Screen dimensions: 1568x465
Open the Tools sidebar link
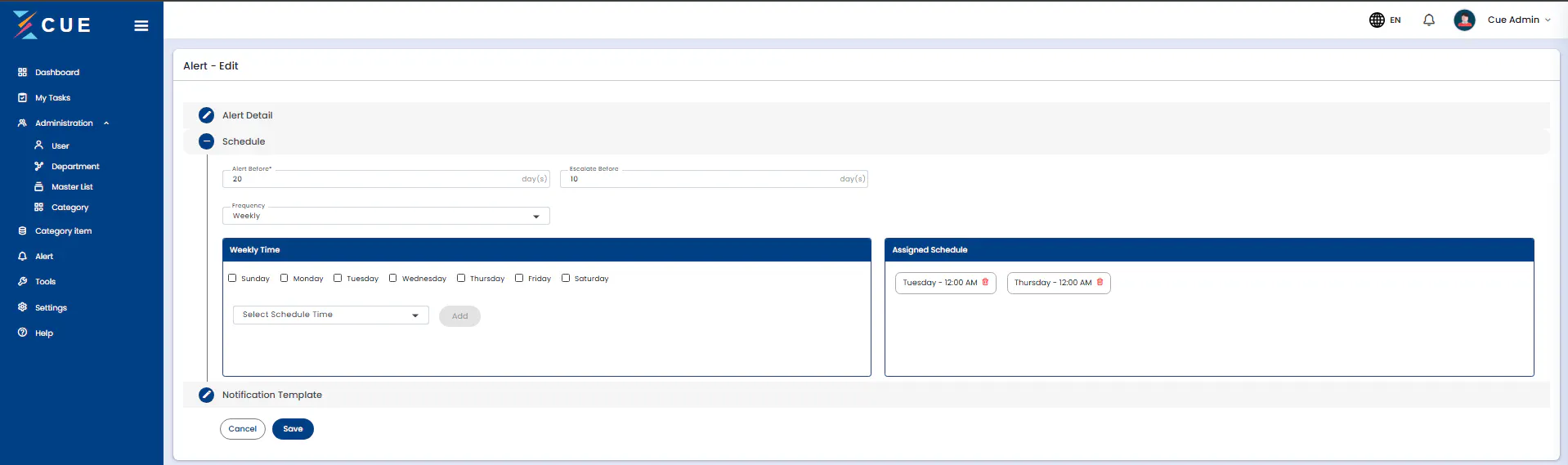tap(45, 282)
